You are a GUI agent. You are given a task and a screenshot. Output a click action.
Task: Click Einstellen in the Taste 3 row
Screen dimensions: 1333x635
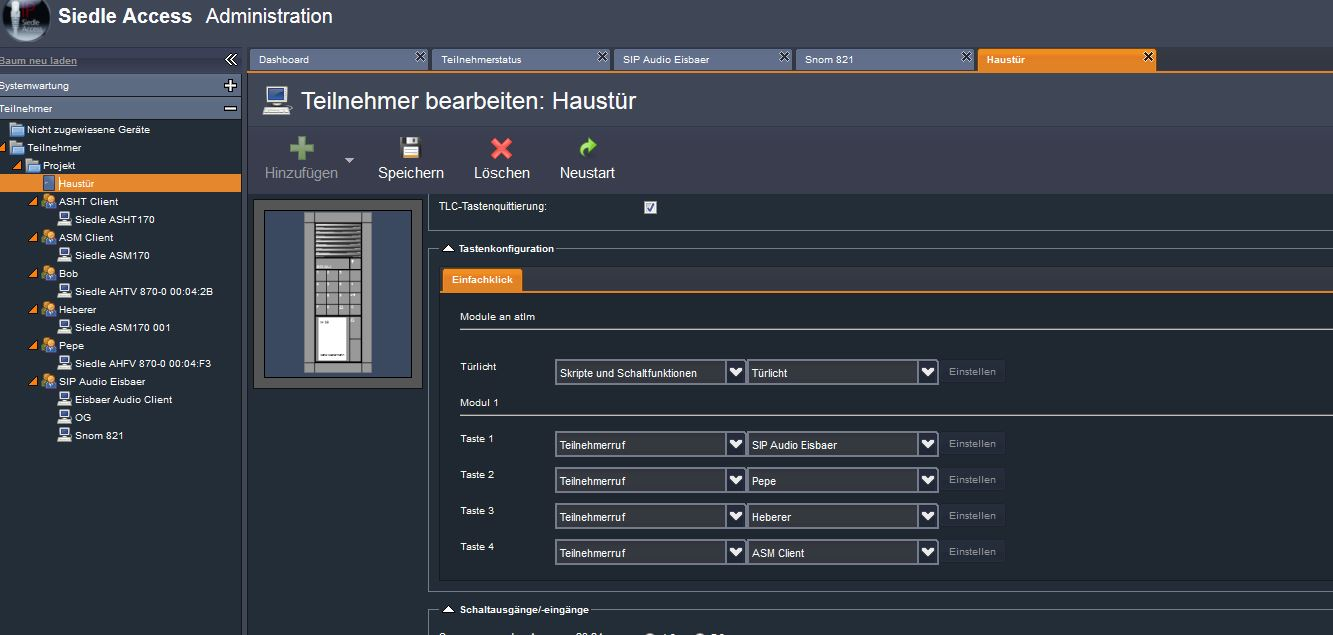point(972,516)
